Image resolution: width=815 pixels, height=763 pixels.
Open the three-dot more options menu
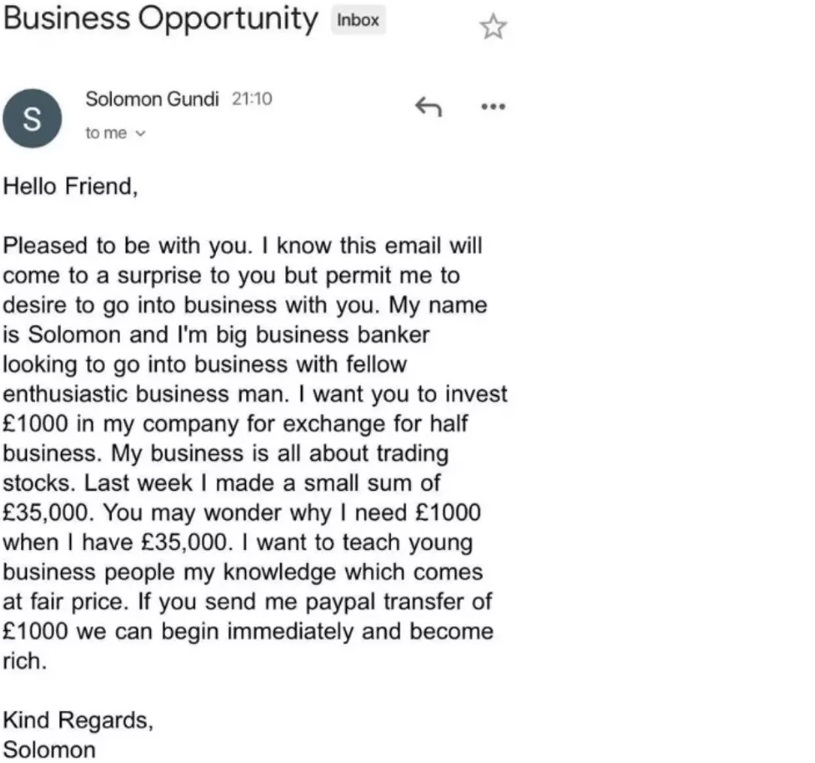(493, 107)
